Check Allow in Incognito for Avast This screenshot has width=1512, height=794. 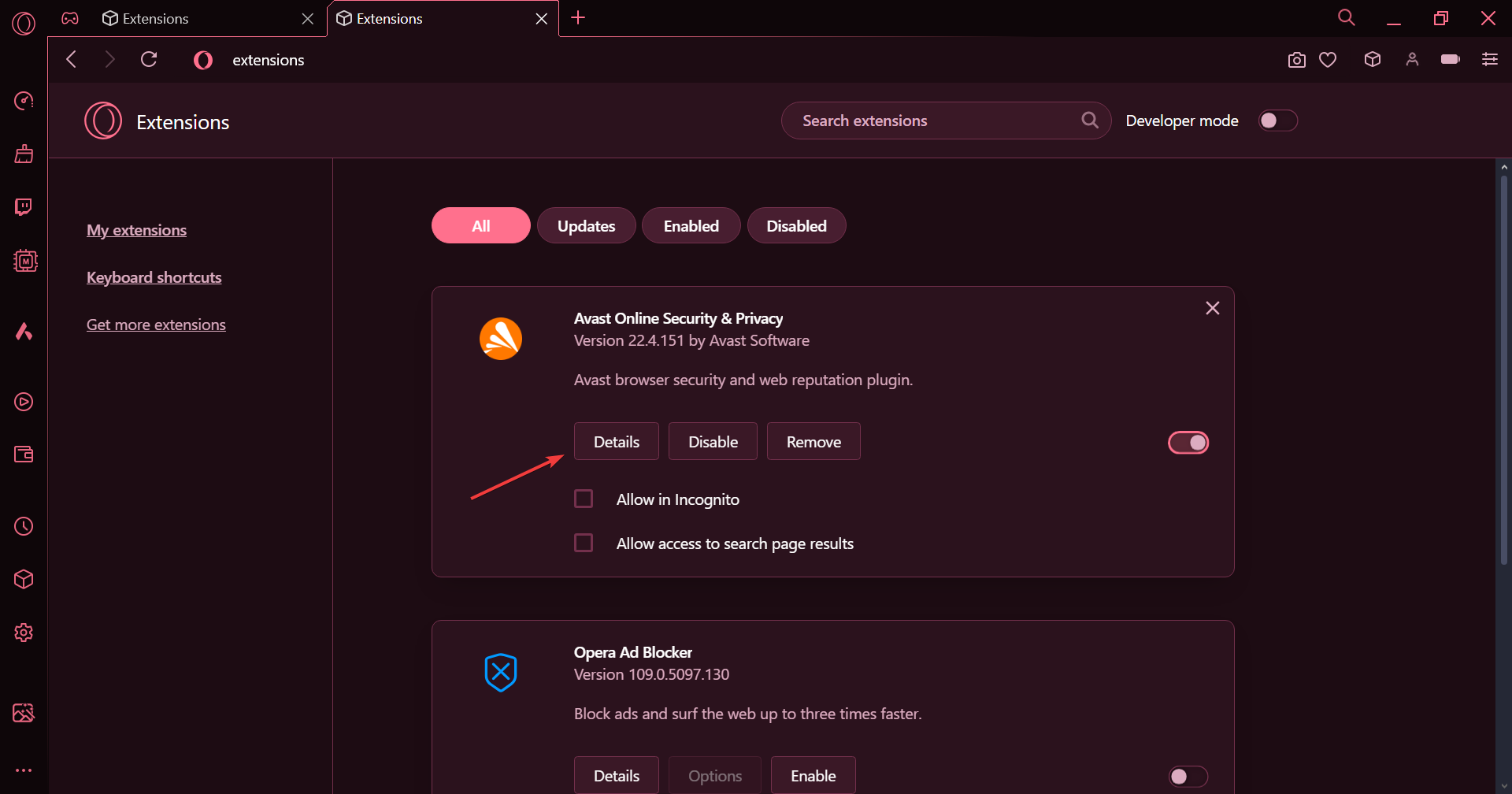click(584, 499)
